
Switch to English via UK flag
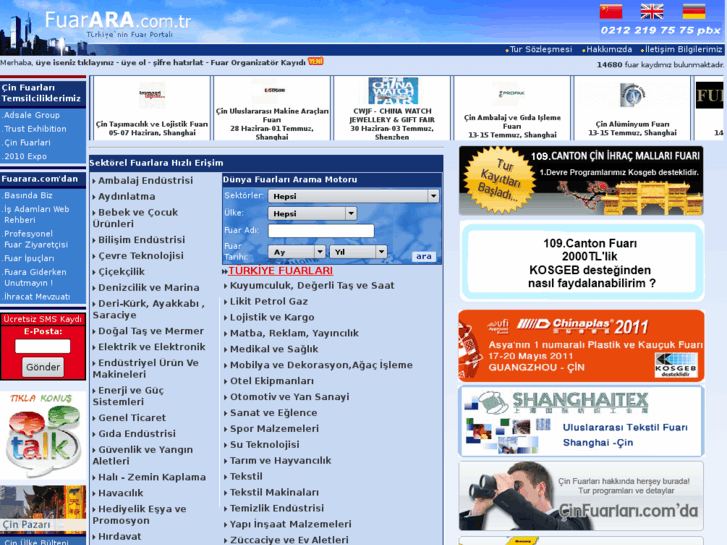(x=652, y=11)
